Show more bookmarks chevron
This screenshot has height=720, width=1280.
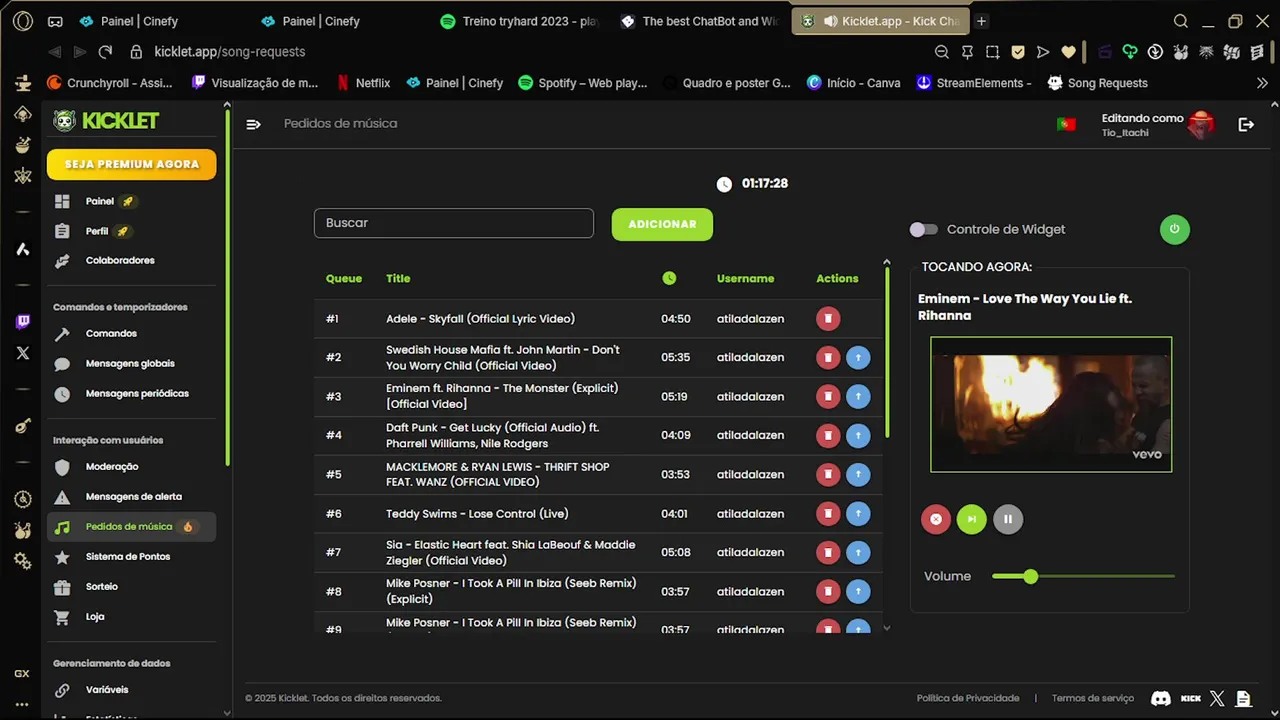pos(1262,83)
